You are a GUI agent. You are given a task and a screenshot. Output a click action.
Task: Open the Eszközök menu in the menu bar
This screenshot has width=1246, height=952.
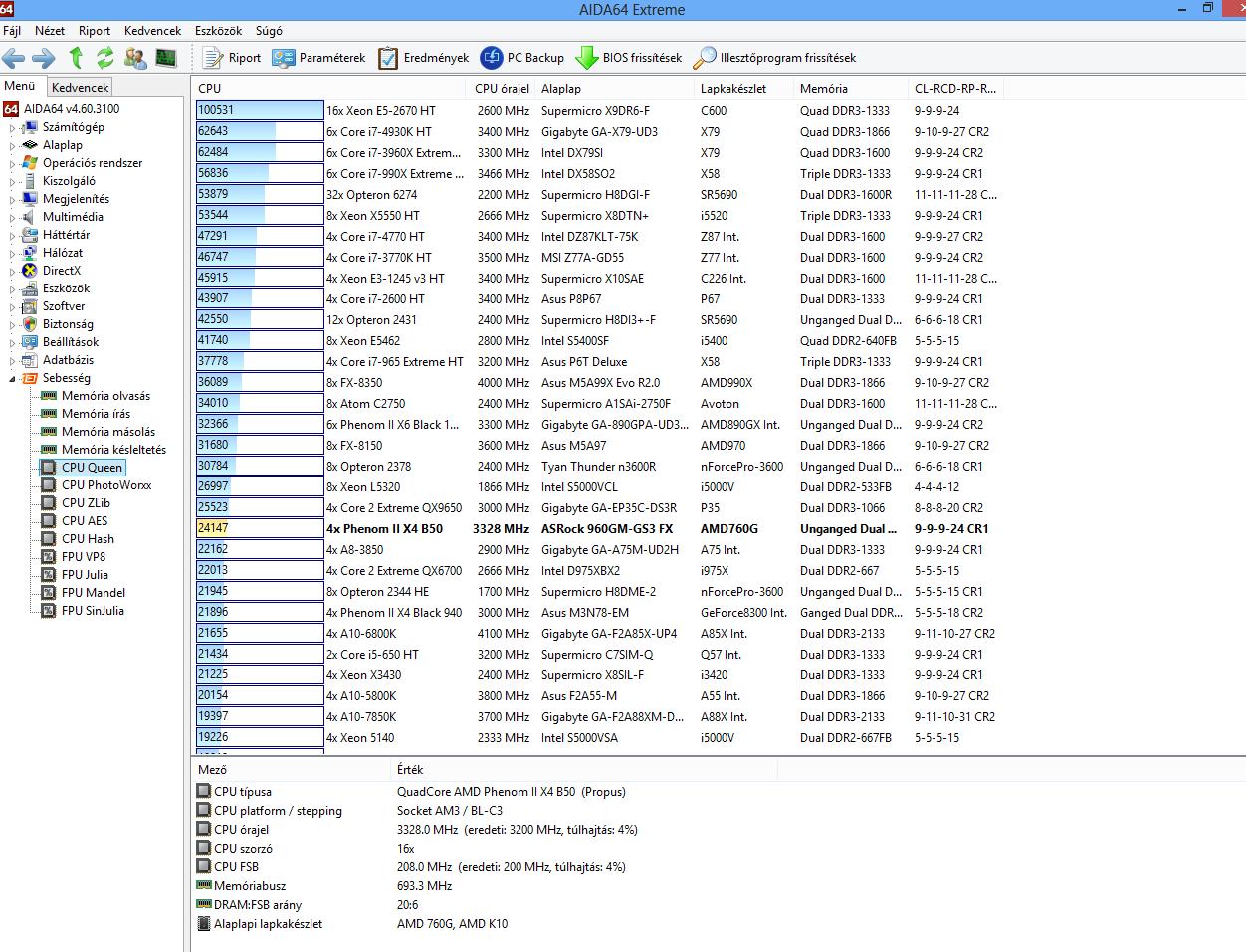tap(219, 31)
